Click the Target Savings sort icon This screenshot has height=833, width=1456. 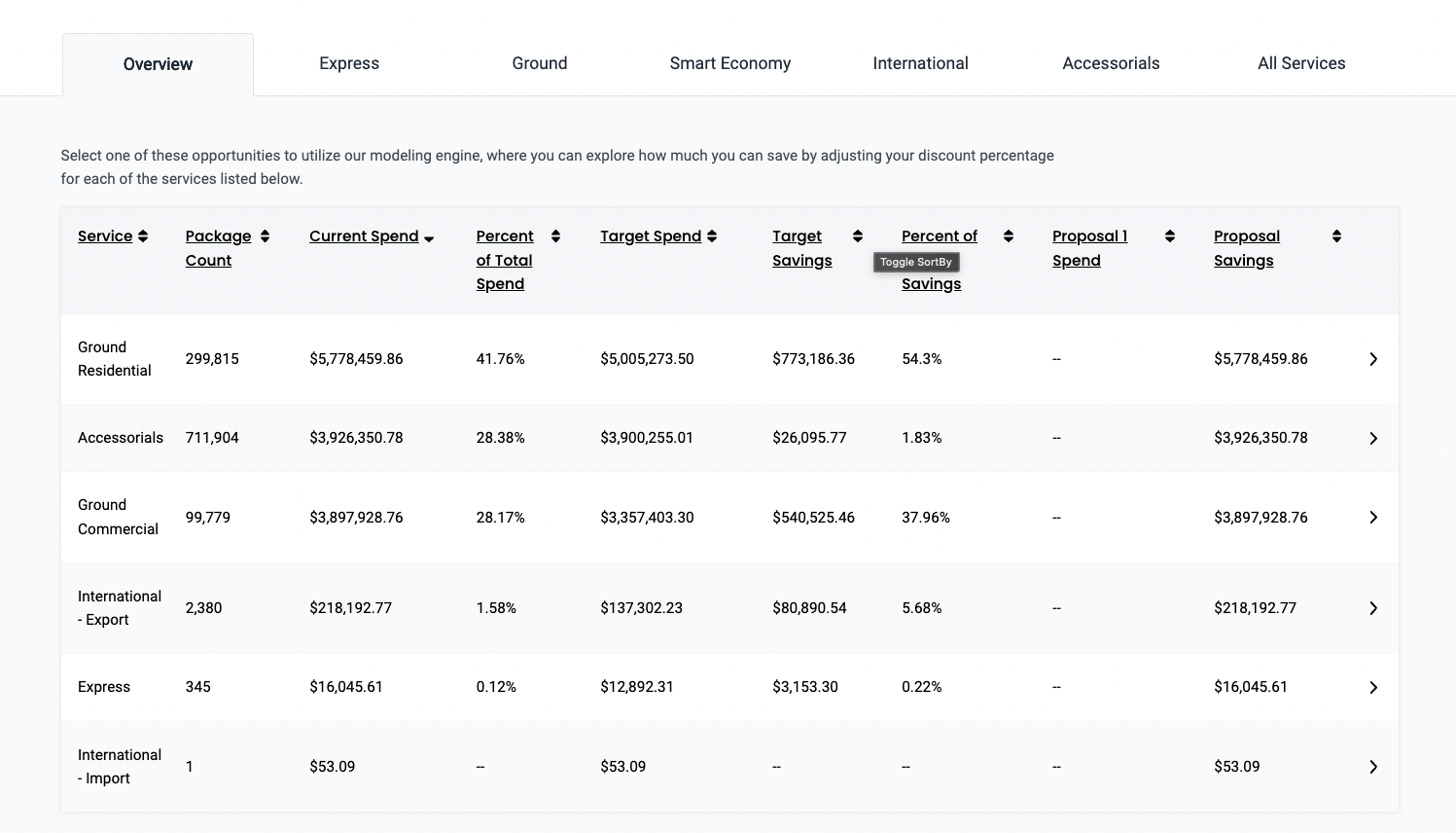pos(857,235)
